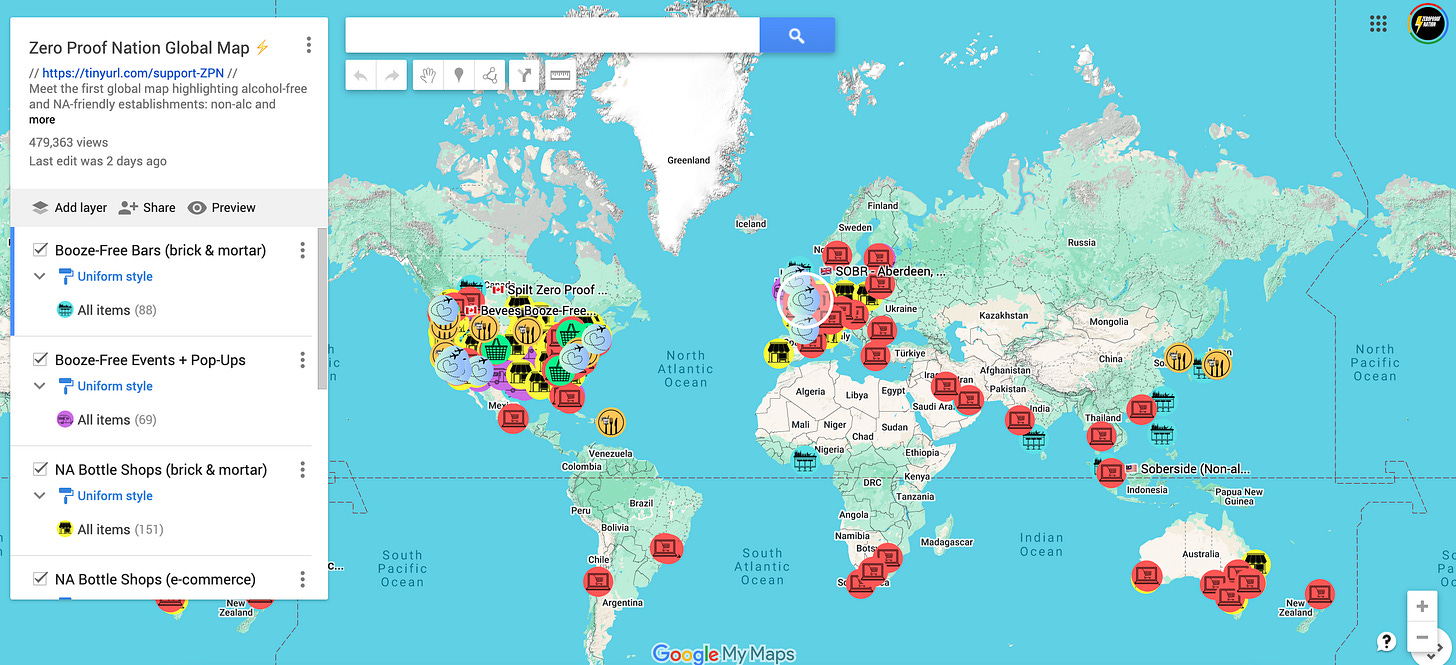Select the Add directions tool
The width and height of the screenshot is (1456, 665).
pos(525,75)
